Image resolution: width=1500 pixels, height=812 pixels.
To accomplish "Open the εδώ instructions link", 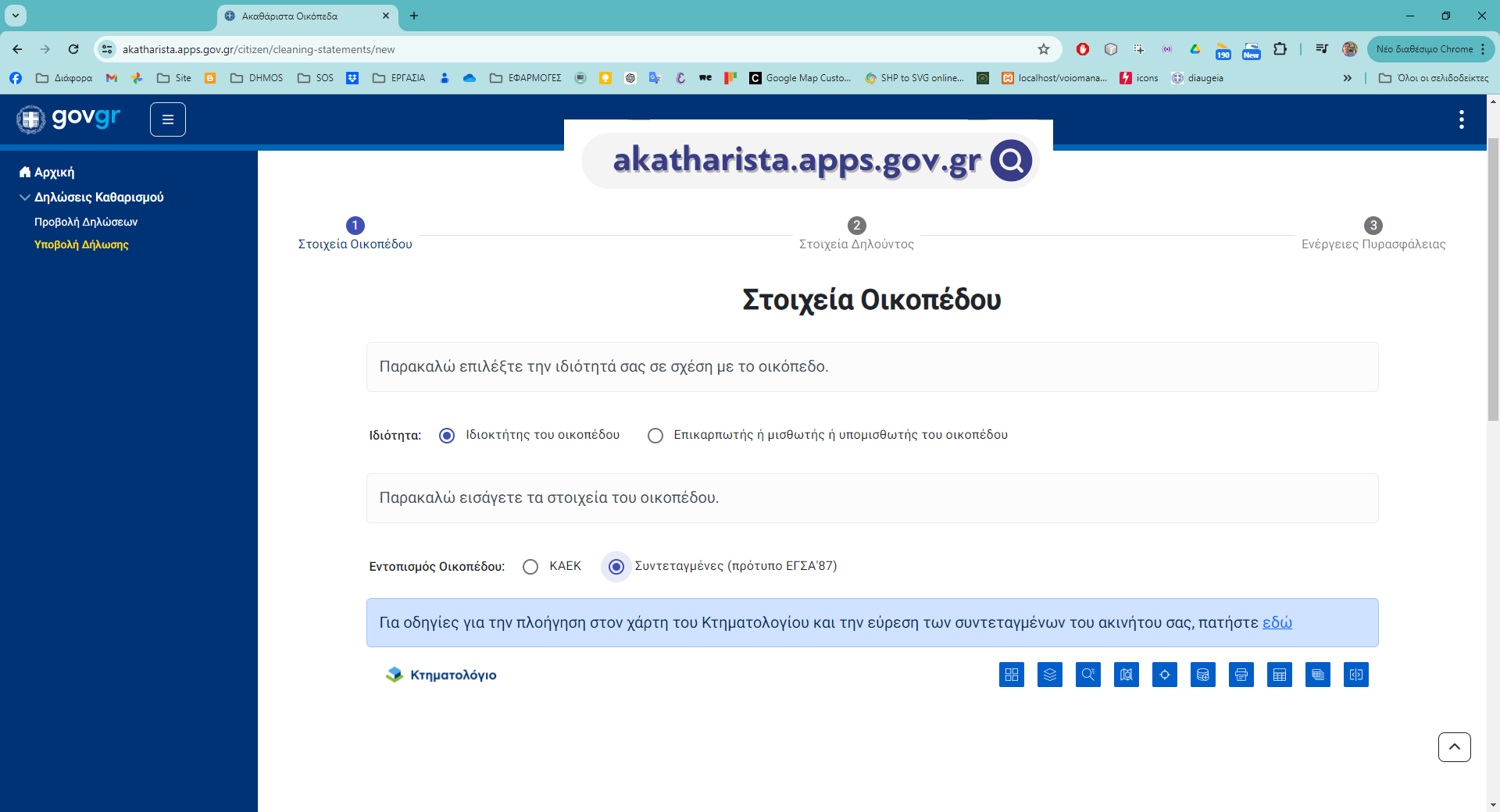I will 1278,623.
